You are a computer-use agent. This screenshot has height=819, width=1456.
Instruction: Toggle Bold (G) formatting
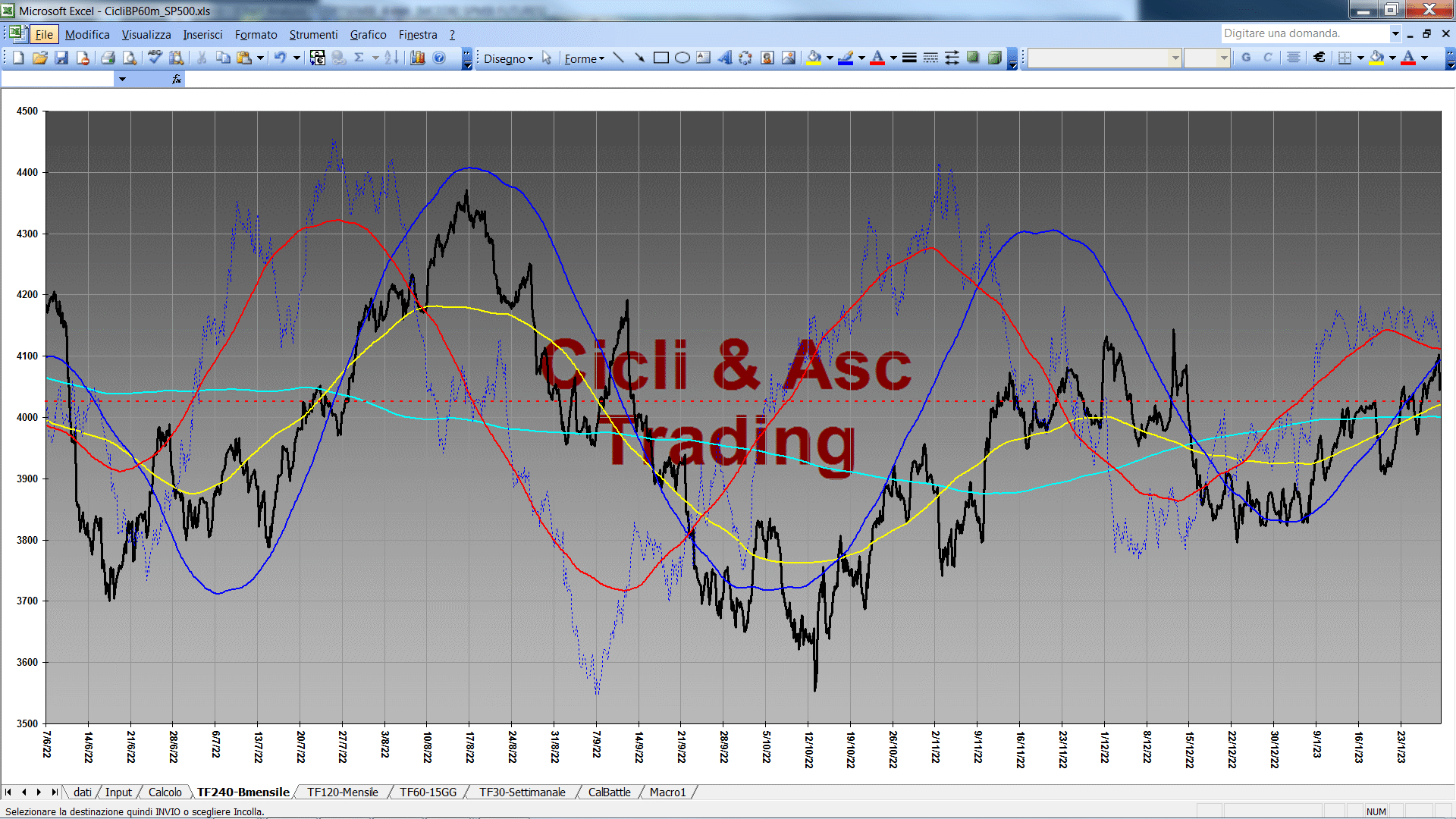point(1246,58)
